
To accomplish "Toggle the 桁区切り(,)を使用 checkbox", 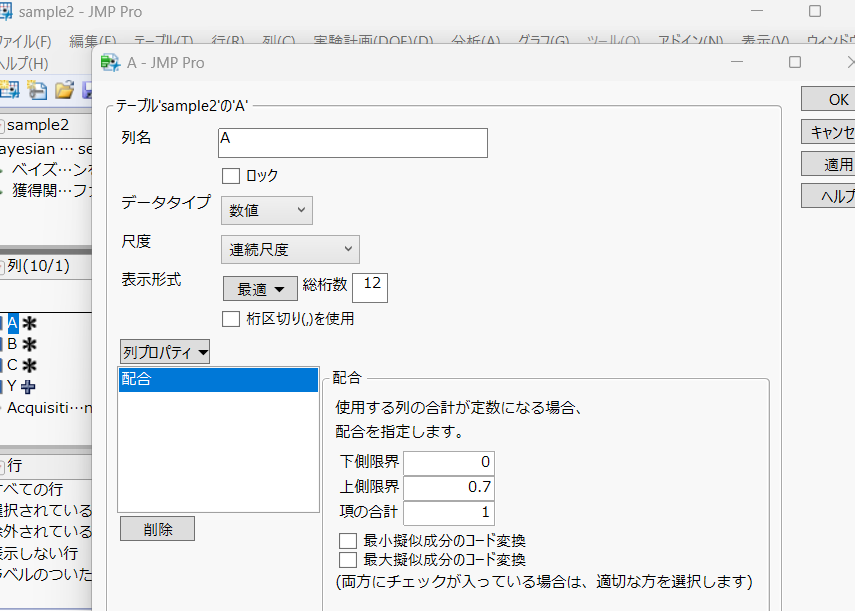I will coord(231,319).
